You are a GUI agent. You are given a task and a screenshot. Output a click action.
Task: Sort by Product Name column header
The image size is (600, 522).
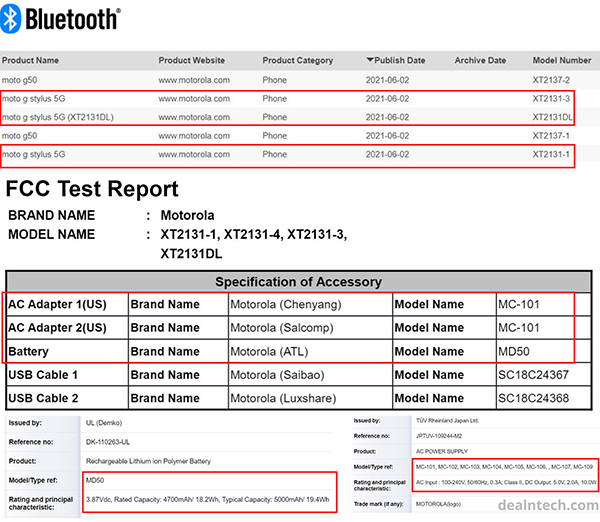(x=29, y=60)
